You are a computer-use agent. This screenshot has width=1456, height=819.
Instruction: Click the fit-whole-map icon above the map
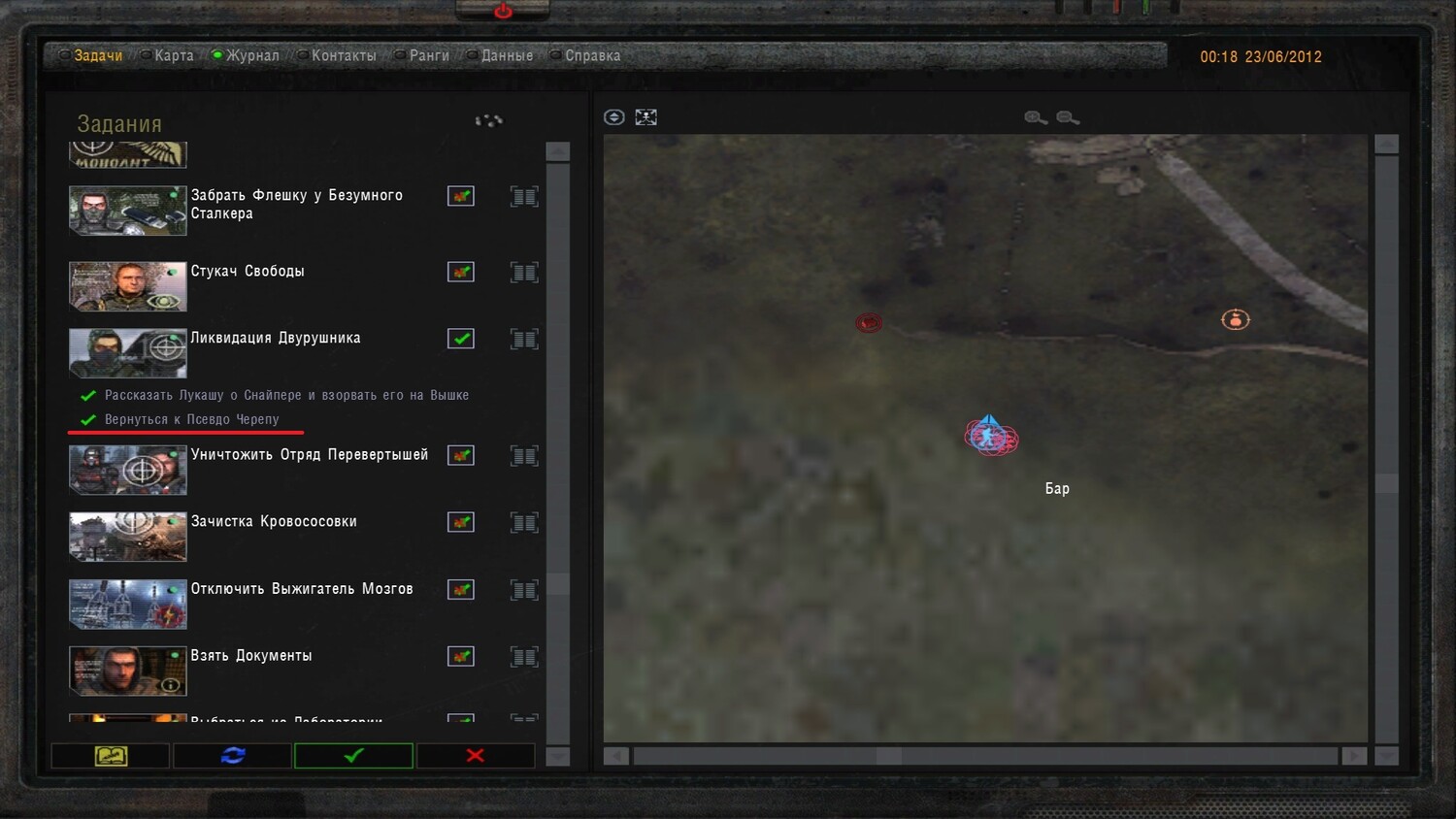tap(645, 117)
